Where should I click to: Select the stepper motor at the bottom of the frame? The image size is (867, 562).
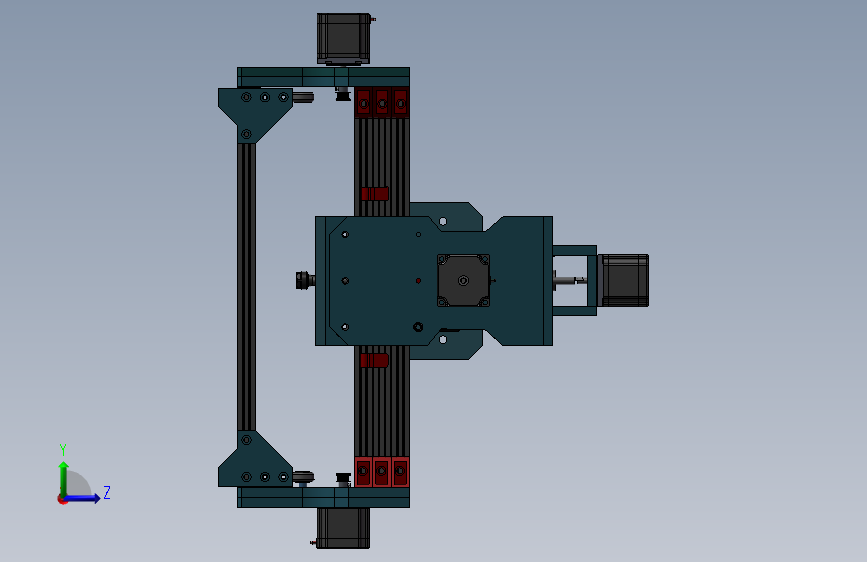tap(343, 528)
